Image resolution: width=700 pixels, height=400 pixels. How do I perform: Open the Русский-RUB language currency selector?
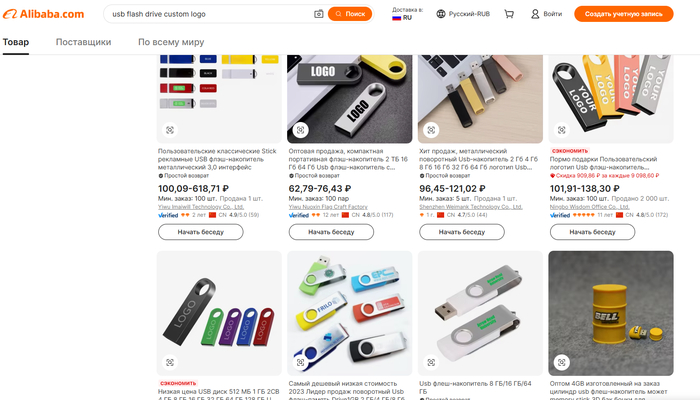pyautogui.click(x=463, y=14)
